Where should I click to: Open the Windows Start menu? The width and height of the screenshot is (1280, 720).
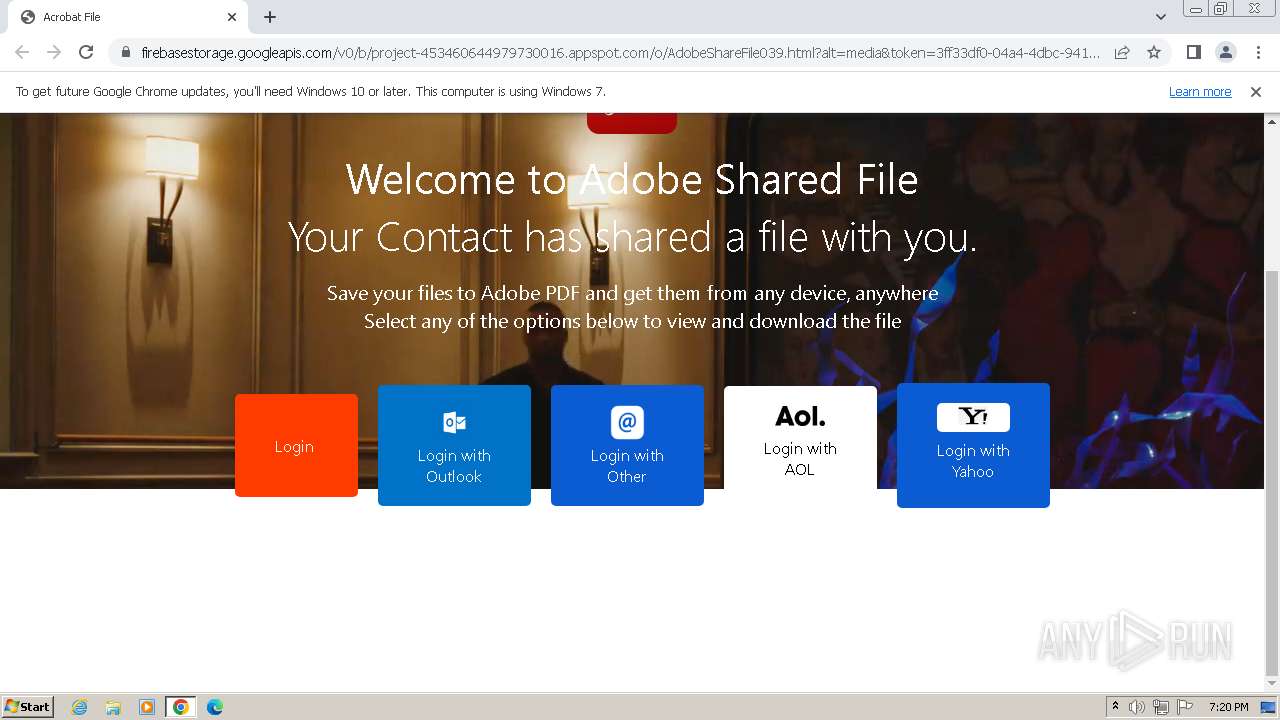[x=28, y=706]
